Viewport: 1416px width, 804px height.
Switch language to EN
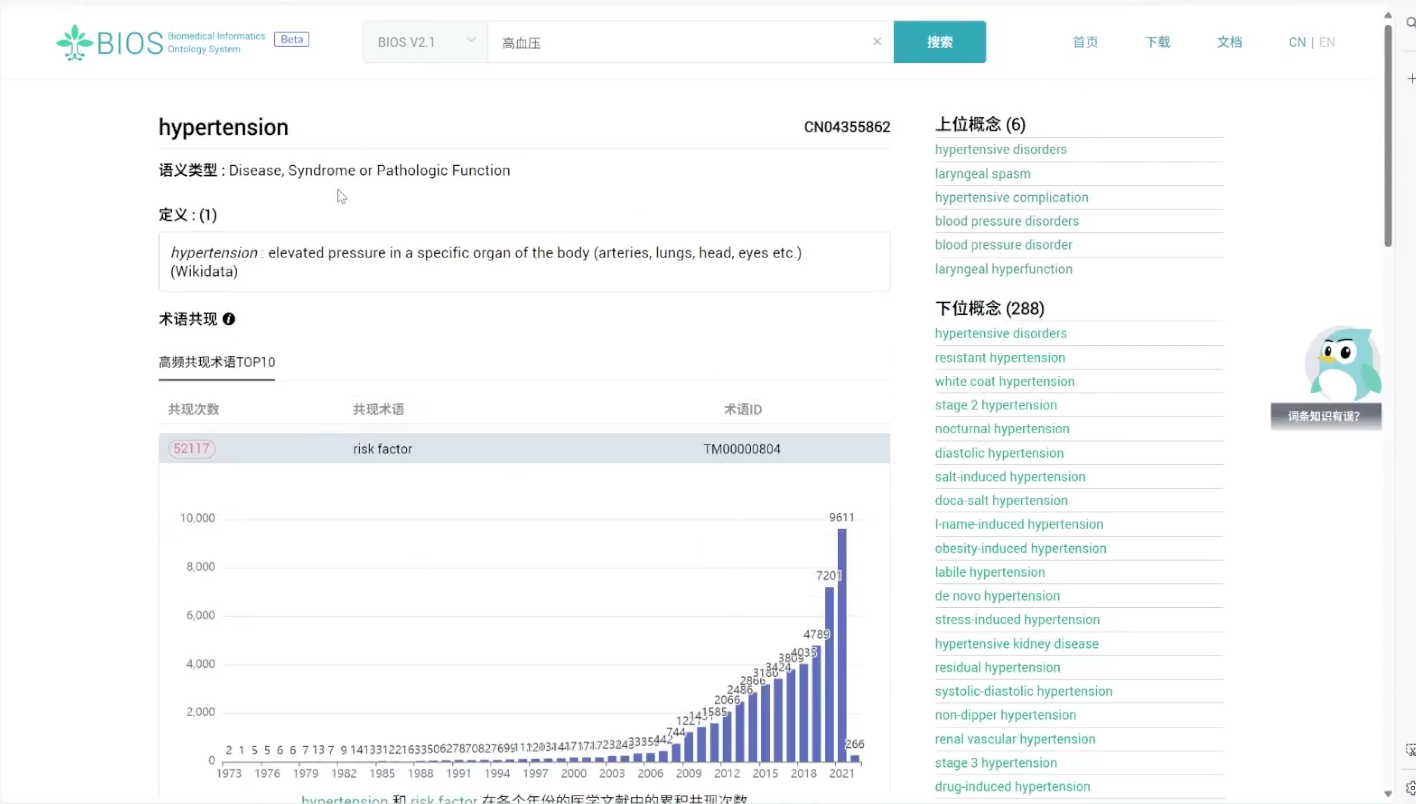coord(1327,42)
